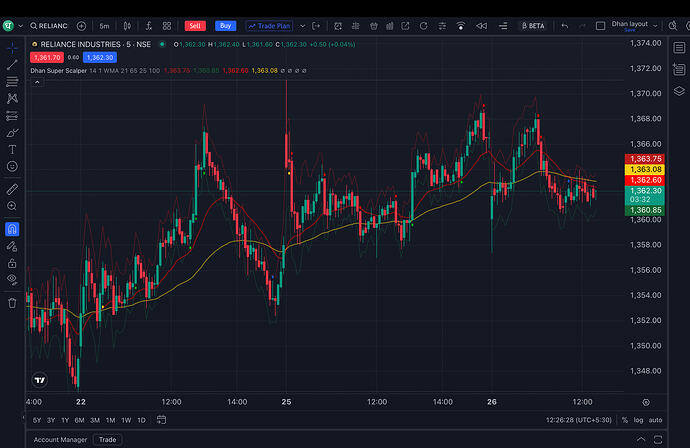Click the green 1,360.85 price label on scale
Image resolution: width=690 pixels, height=448 pixels.
coord(645,210)
